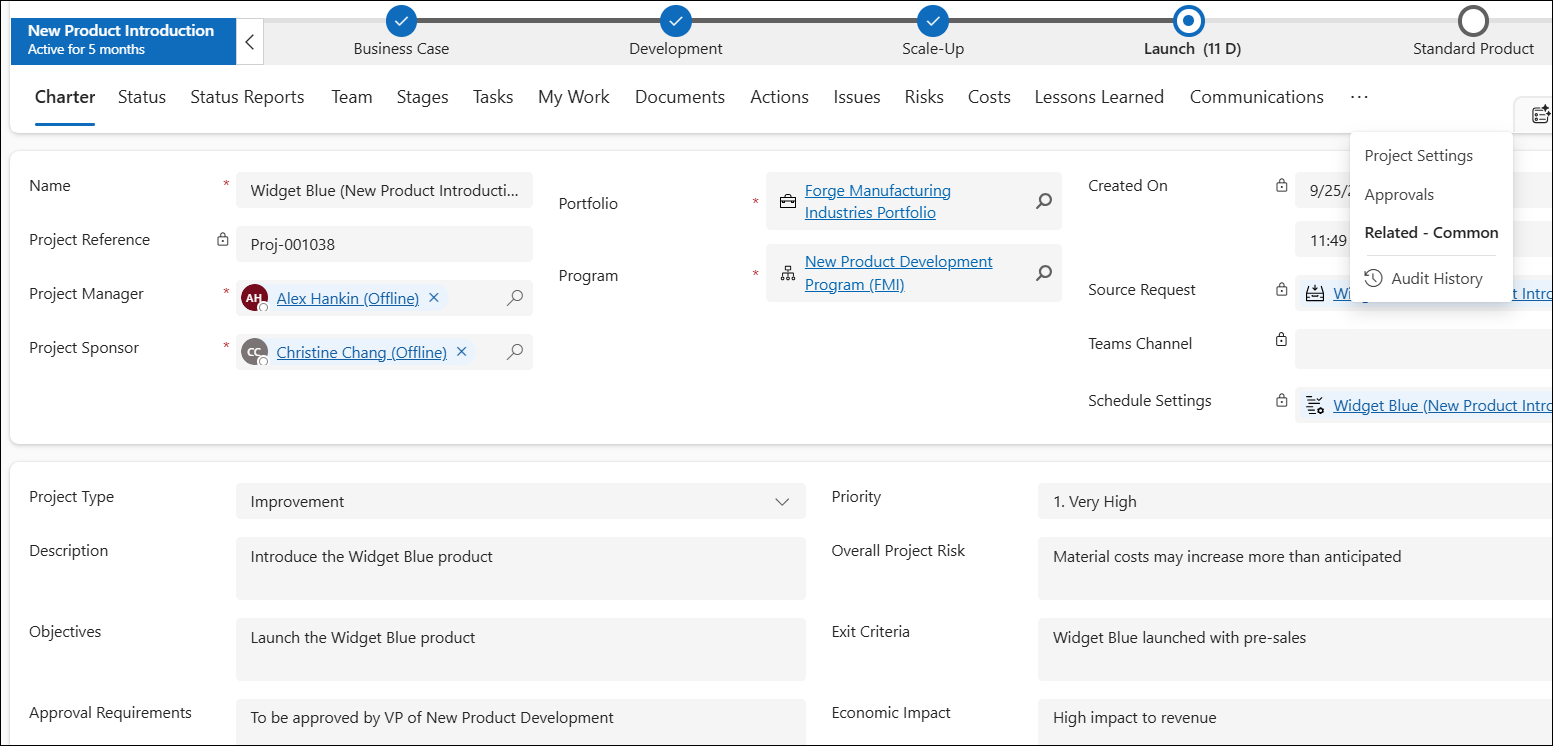Click the more tabs ellipsis button

coord(1358,97)
